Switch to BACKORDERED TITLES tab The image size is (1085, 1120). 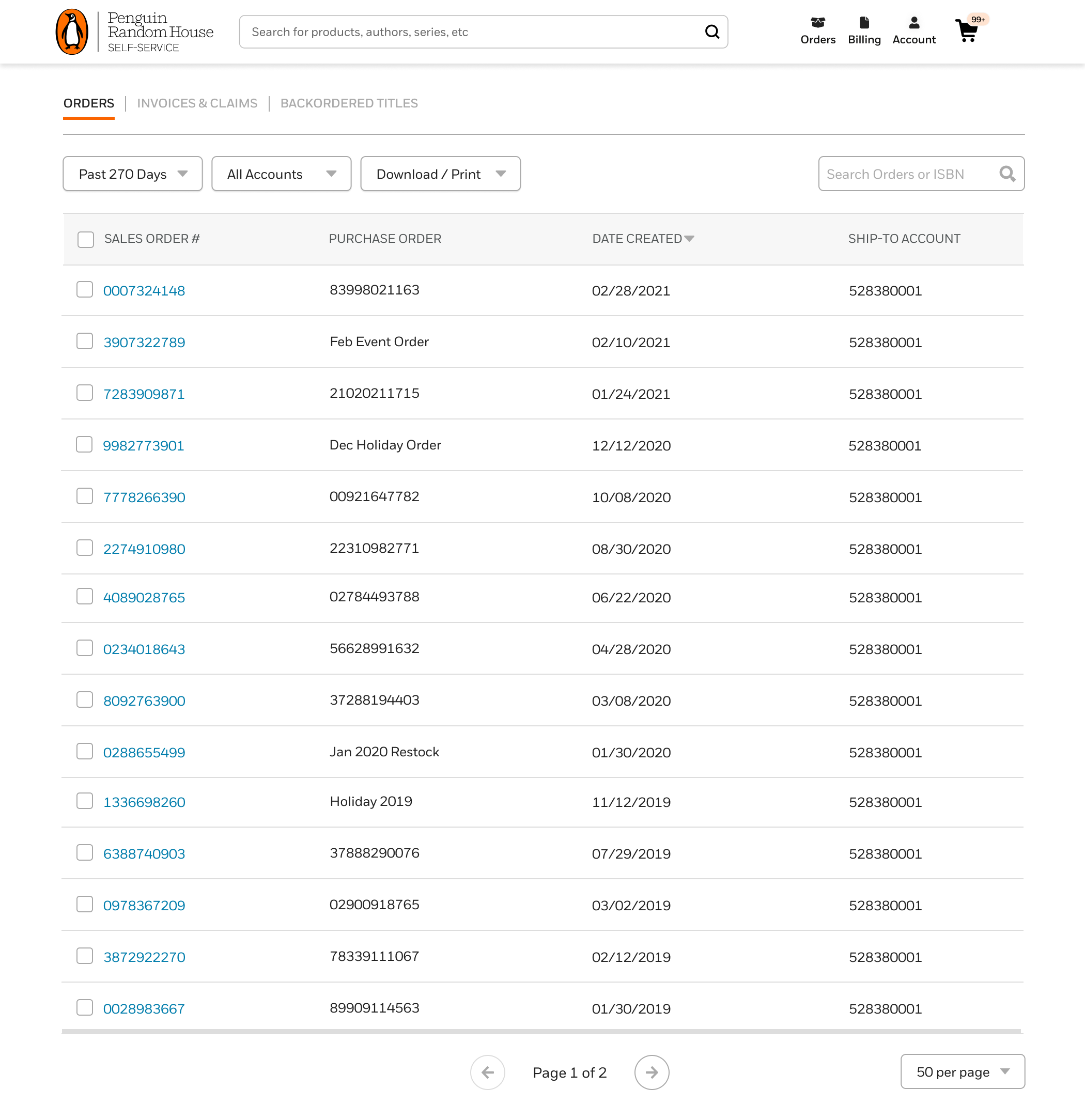coord(349,103)
